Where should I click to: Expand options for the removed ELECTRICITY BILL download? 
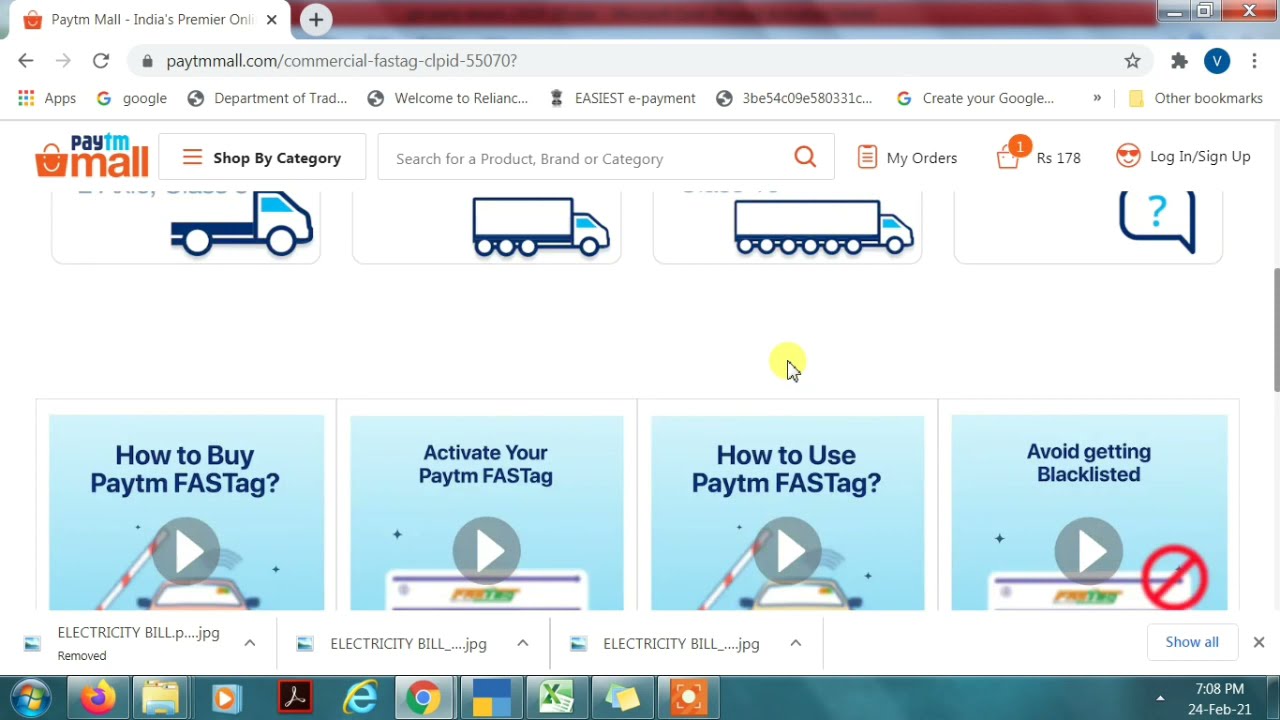250,643
